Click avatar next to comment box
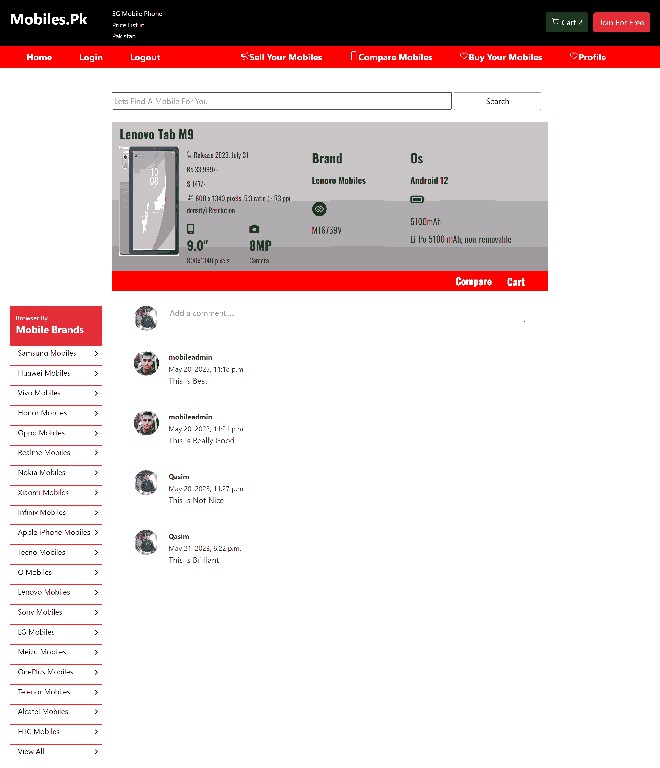This screenshot has width=660, height=768. [146, 318]
